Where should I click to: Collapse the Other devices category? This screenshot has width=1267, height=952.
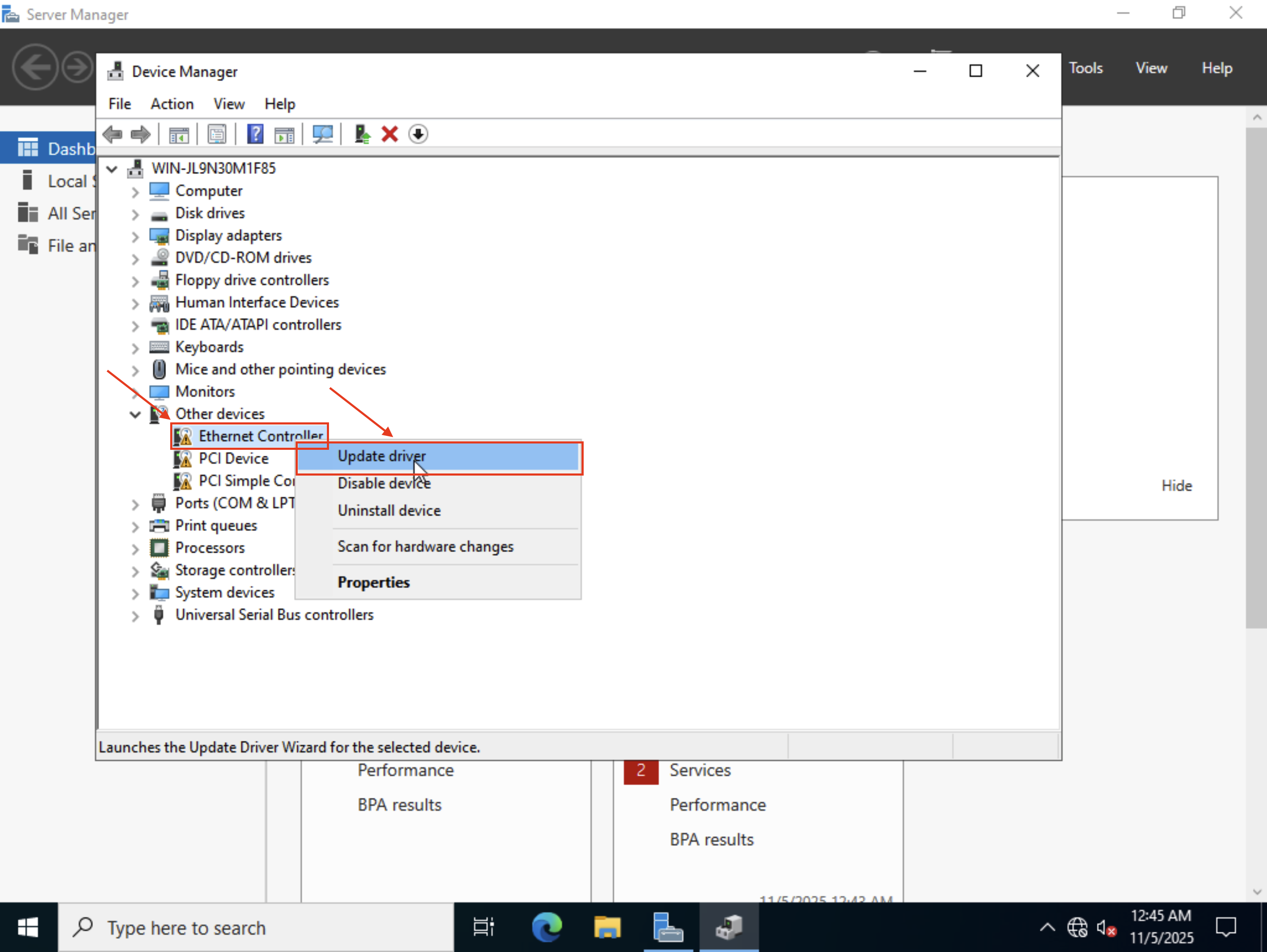pos(135,413)
